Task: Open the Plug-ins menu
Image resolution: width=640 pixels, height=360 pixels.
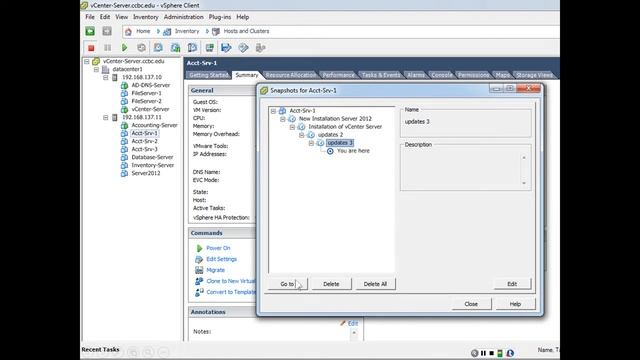Action: (x=220, y=17)
